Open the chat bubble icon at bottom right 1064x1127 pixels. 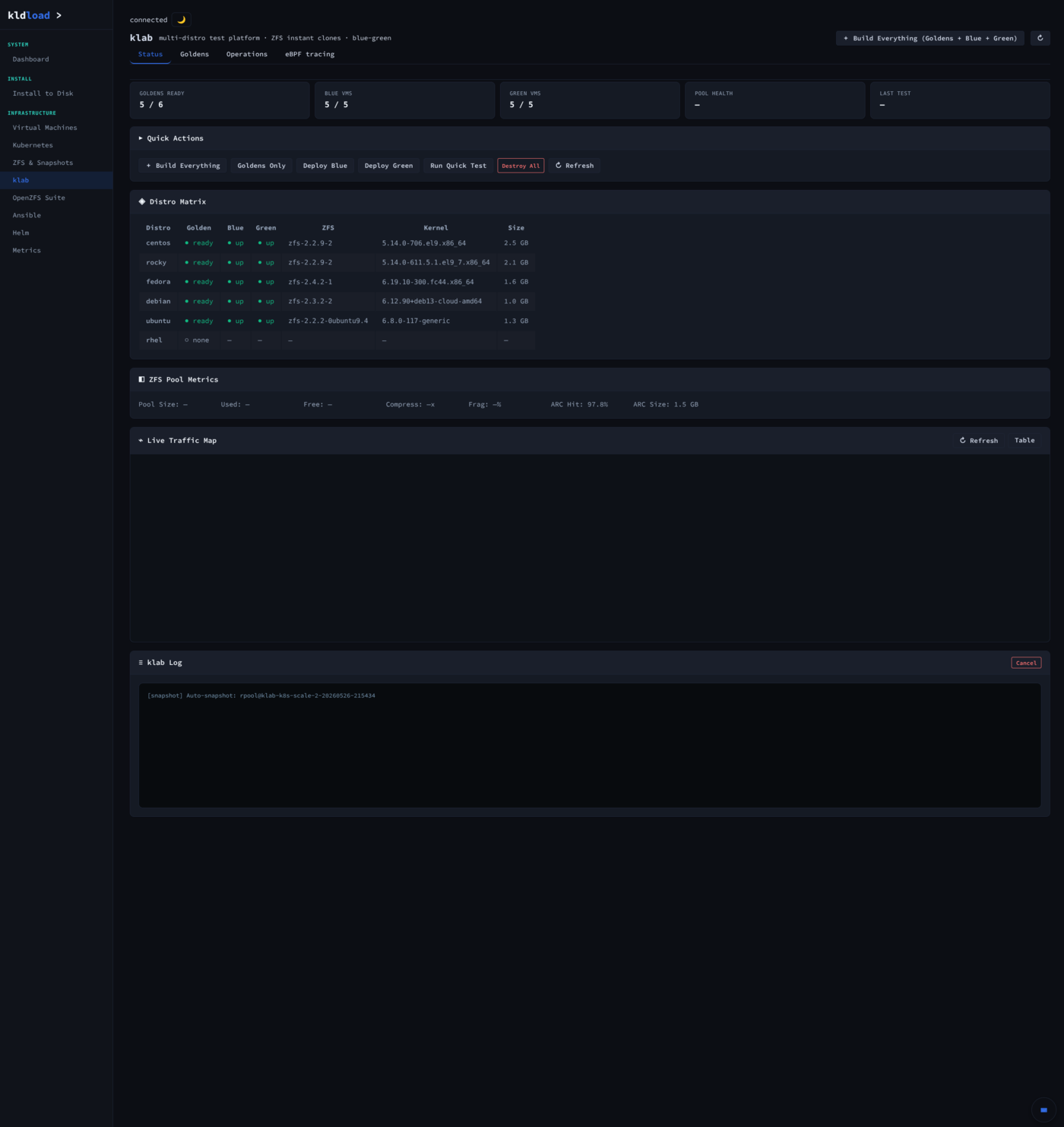coord(1043,1110)
